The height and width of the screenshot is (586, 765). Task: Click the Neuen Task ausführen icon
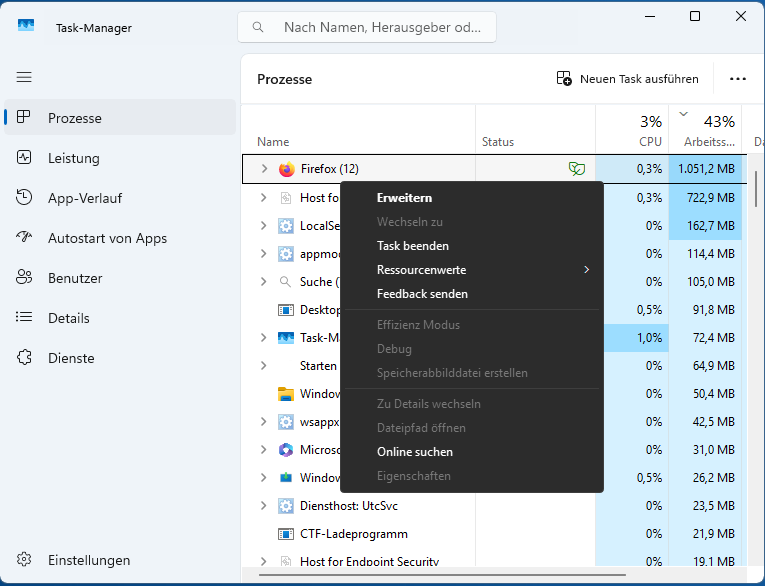coord(564,78)
